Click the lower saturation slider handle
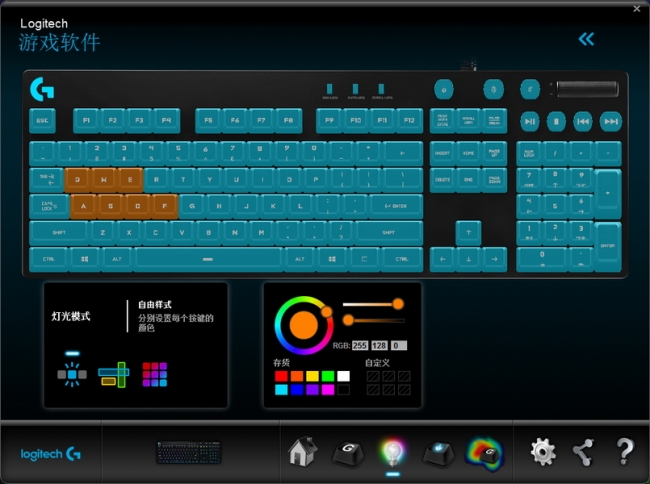The image size is (650, 484). 348,320
